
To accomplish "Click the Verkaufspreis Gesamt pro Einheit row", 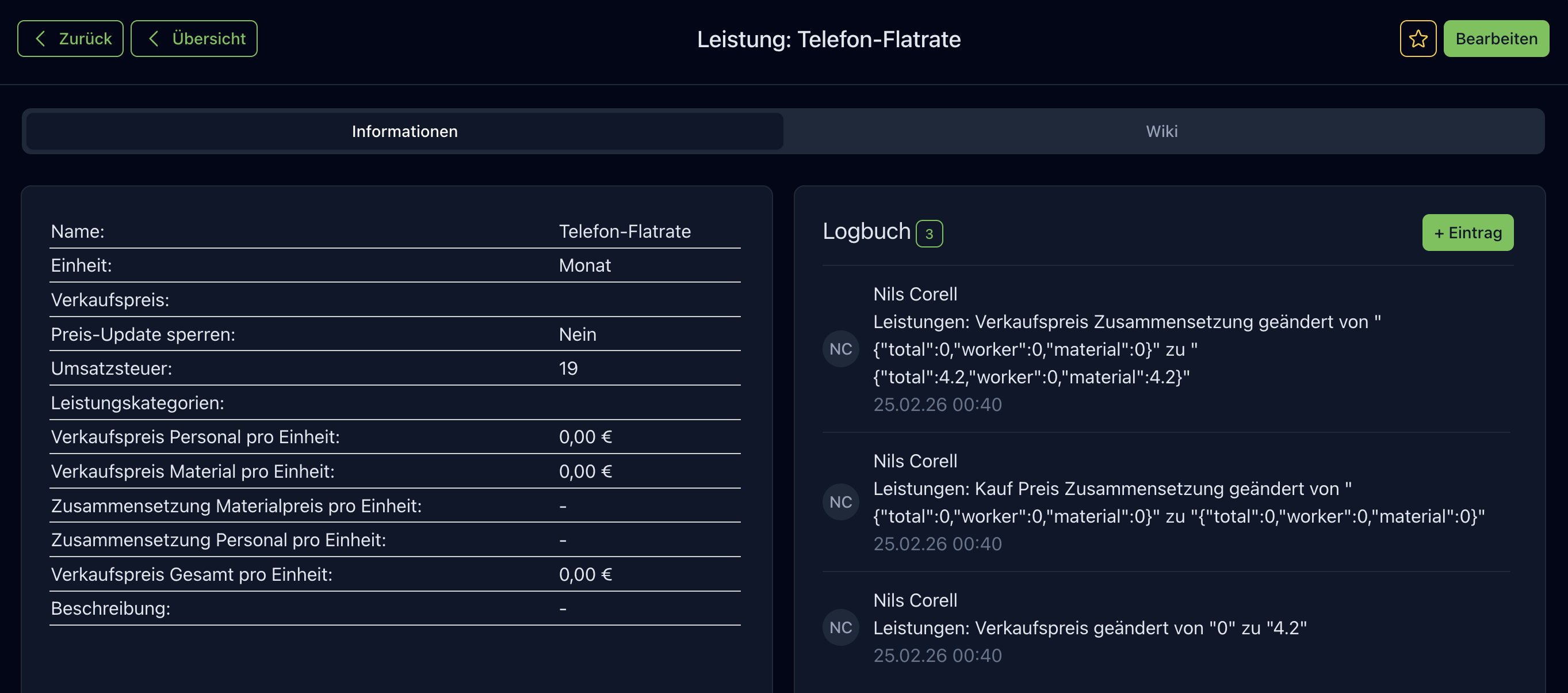I will pyautogui.click(x=395, y=574).
